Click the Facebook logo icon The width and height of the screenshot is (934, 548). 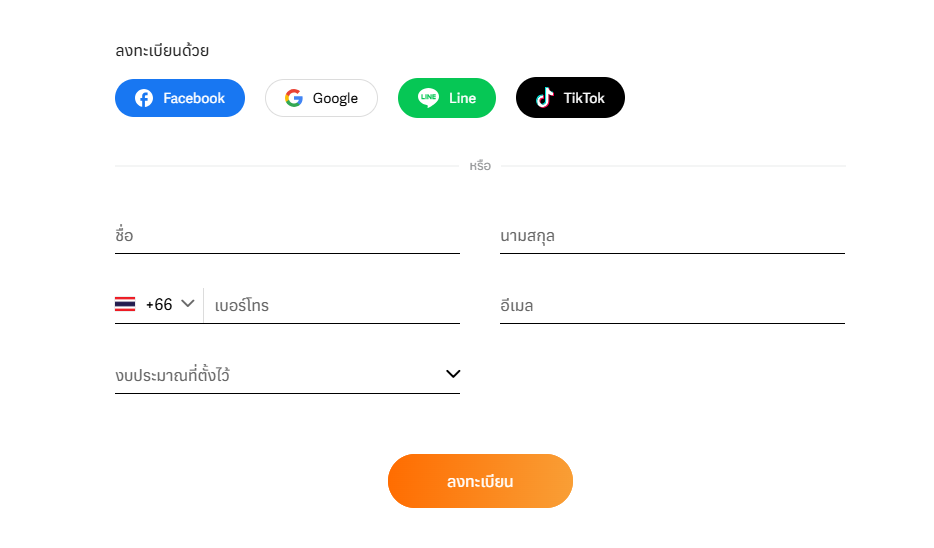(x=144, y=98)
